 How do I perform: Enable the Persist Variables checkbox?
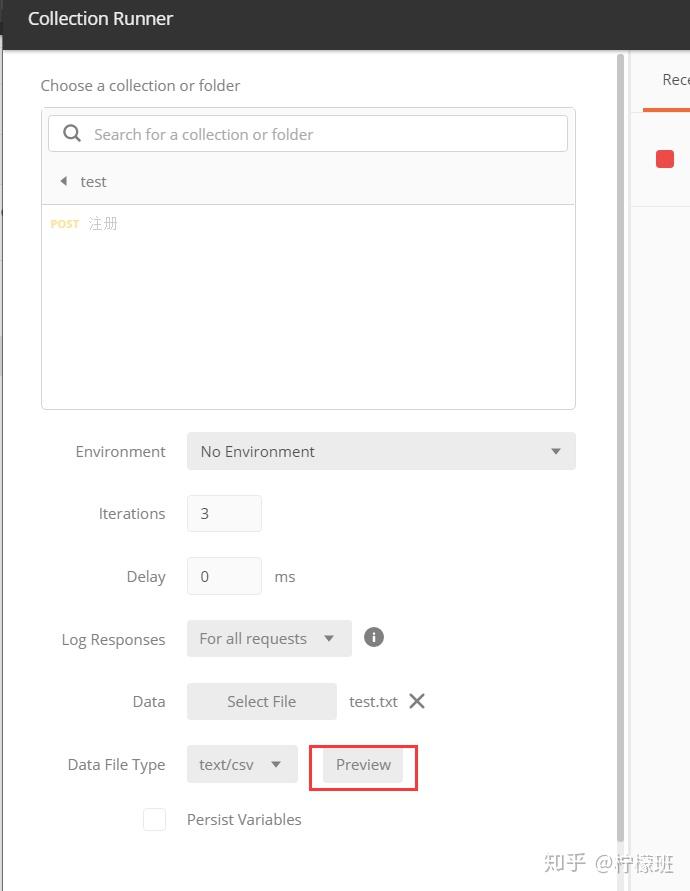point(155,819)
